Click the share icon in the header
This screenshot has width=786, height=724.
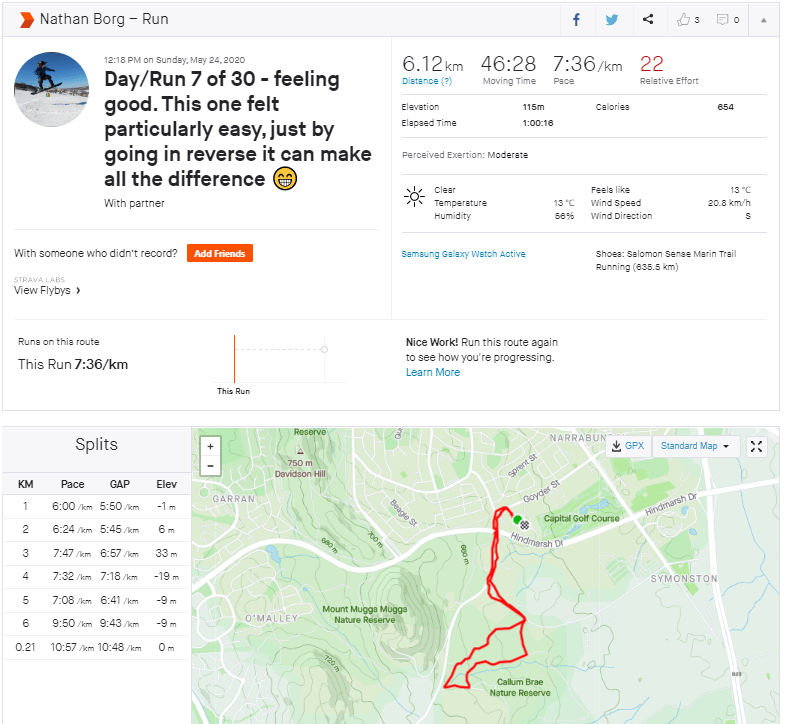pos(648,19)
